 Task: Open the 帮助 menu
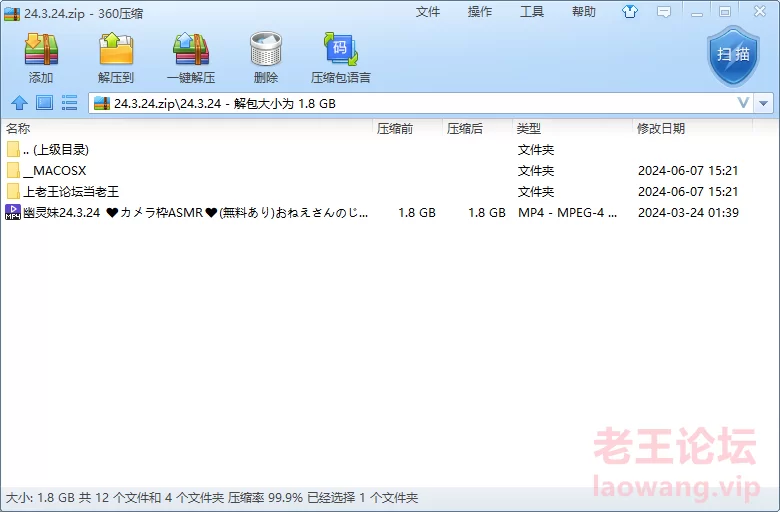584,12
